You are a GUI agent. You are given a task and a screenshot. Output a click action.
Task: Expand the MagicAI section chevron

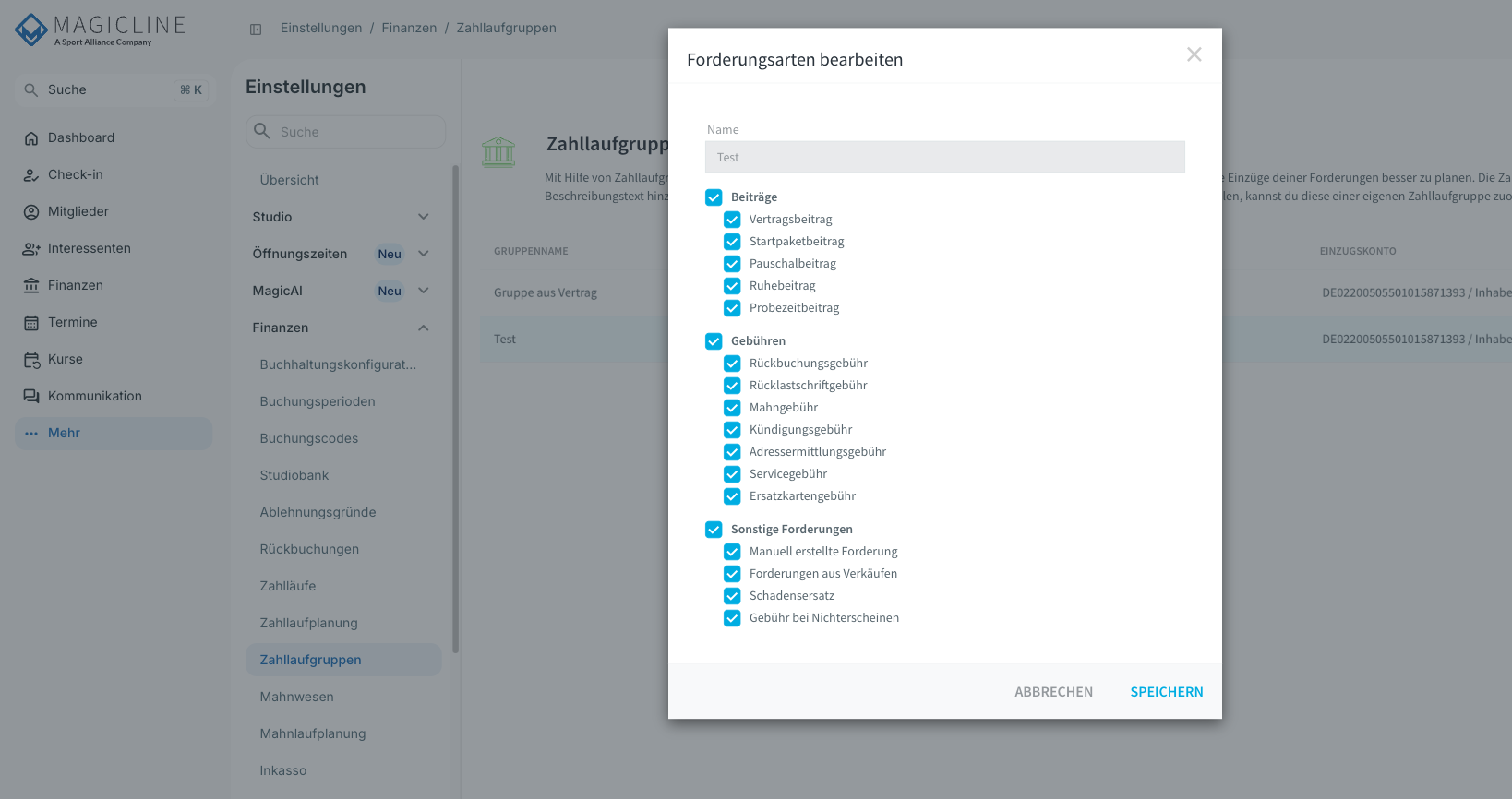tap(424, 291)
